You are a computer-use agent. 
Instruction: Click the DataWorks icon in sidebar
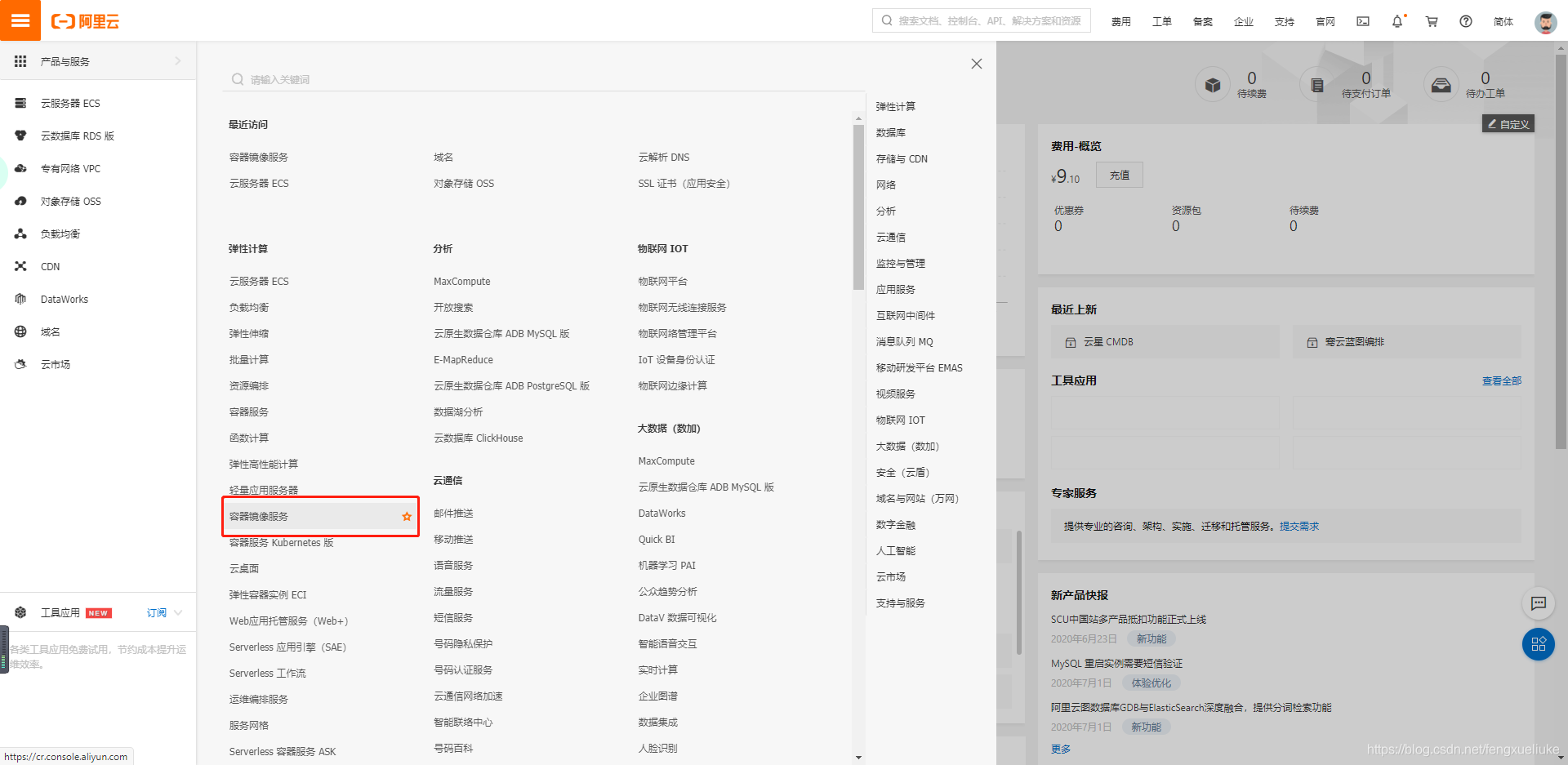click(x=20, y=299)
